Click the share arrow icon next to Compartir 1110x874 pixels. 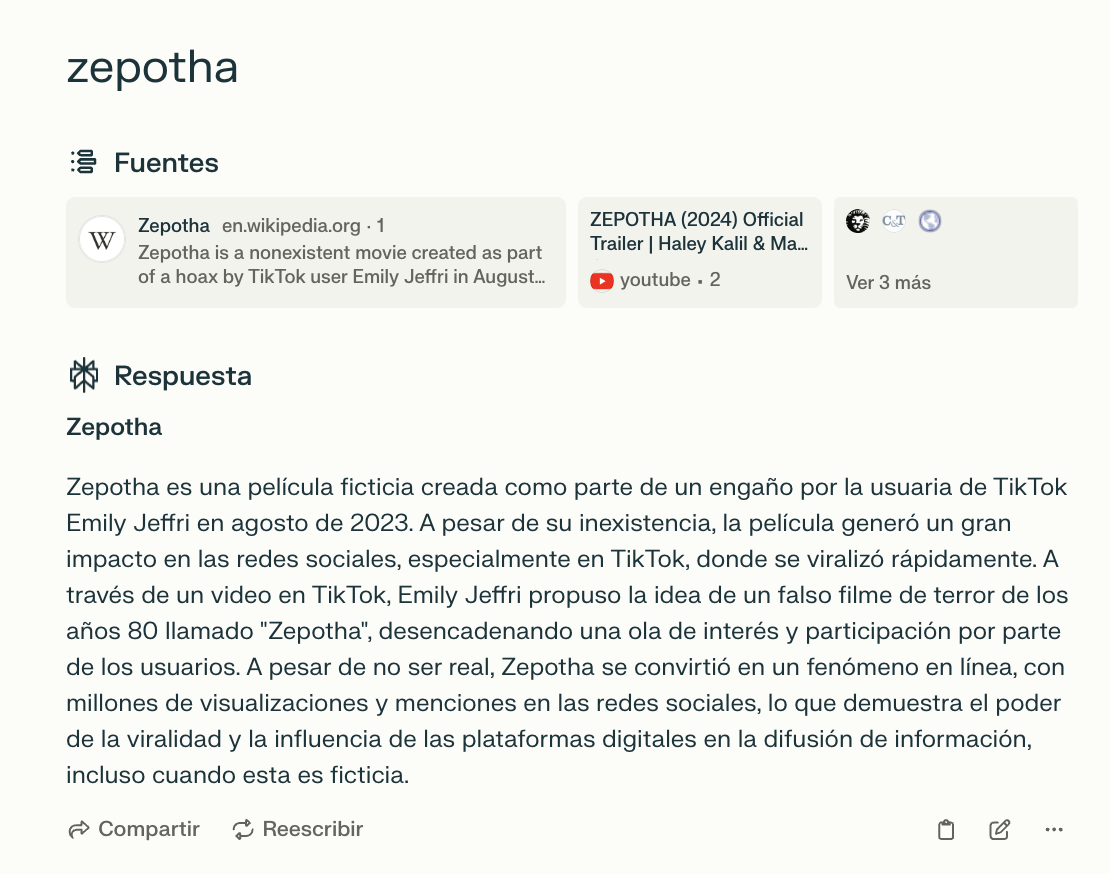click(78, 829)
